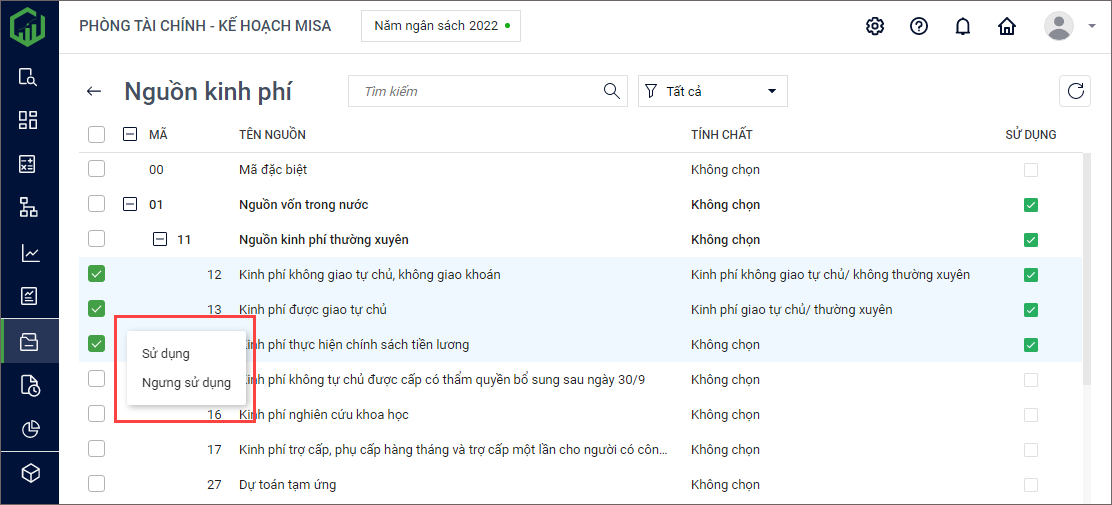
Task: Open the Tất cả filter dropdown
Action: (712, 91)
